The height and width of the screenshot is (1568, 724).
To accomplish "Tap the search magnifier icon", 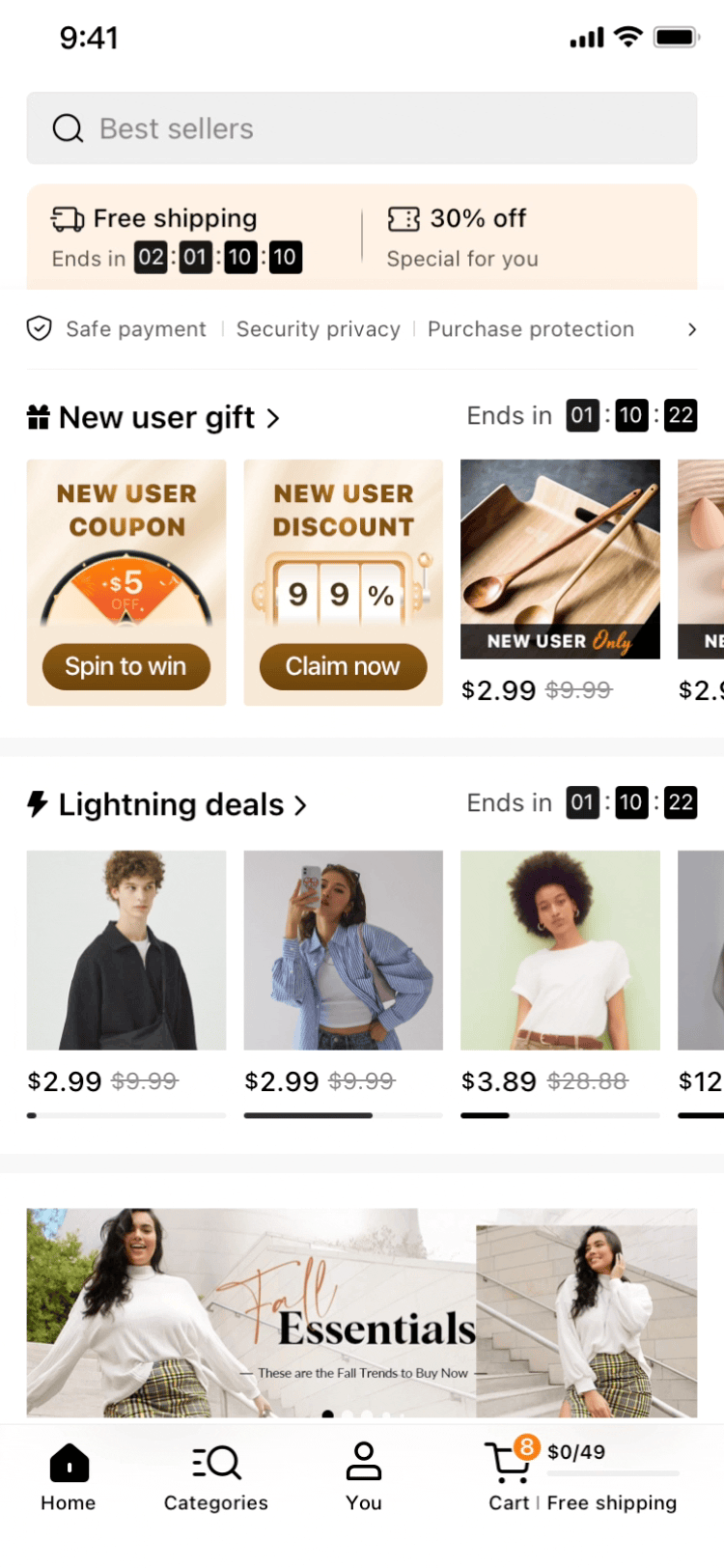I will (68, 128).
